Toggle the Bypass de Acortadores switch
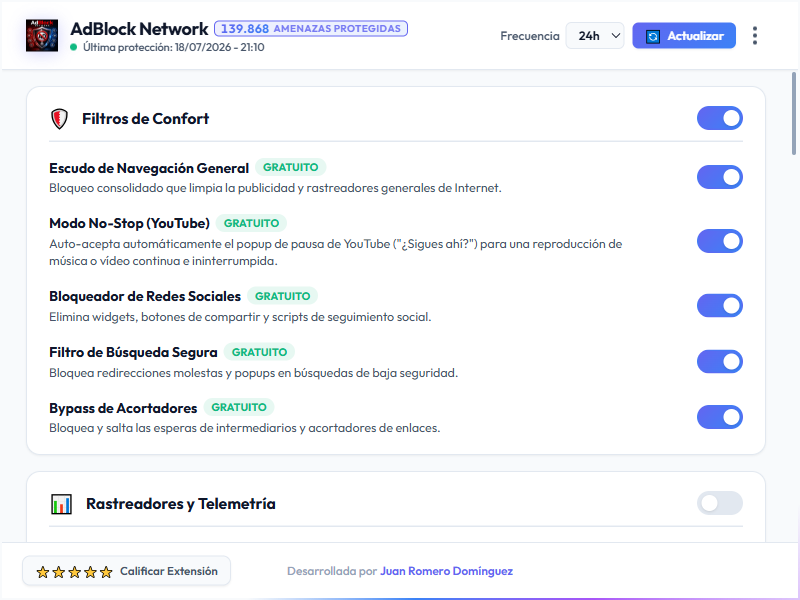The height and width of the screenshot is (600, 800). pyautogui.click(x=719, y=417)
